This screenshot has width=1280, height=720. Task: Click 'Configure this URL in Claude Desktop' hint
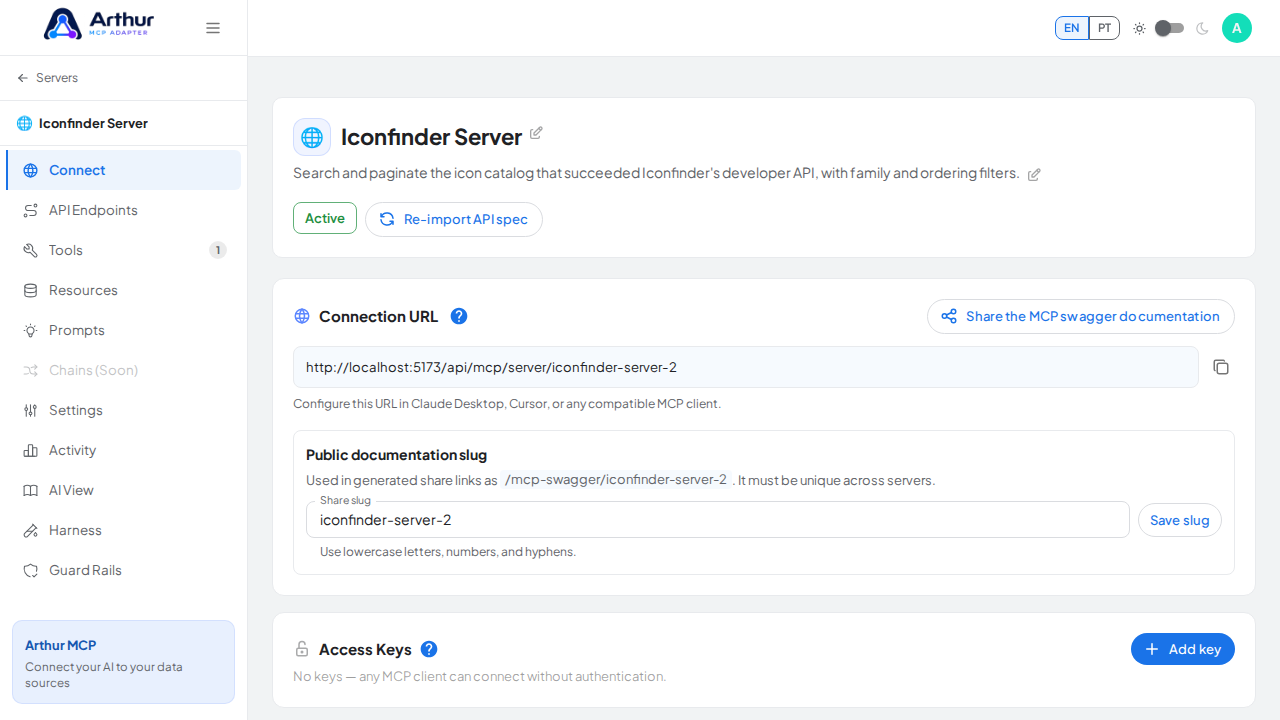[507, 404]
